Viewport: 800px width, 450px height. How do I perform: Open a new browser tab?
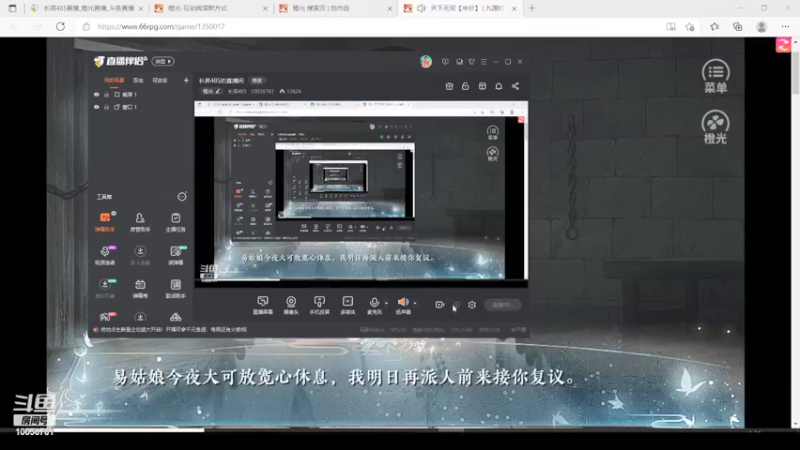(532, 8)
